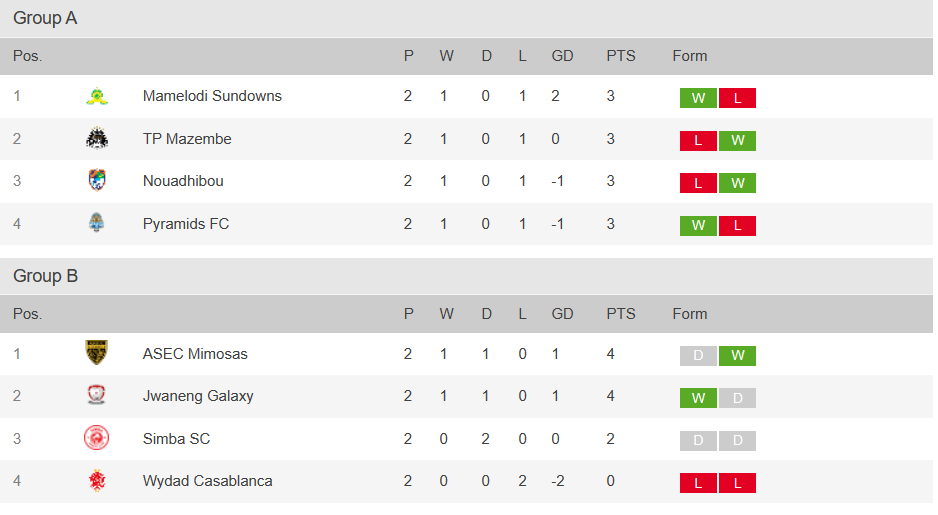
Task: Click the Mamelodi Sundowns club crest
Action: click(x=97, y=97)
